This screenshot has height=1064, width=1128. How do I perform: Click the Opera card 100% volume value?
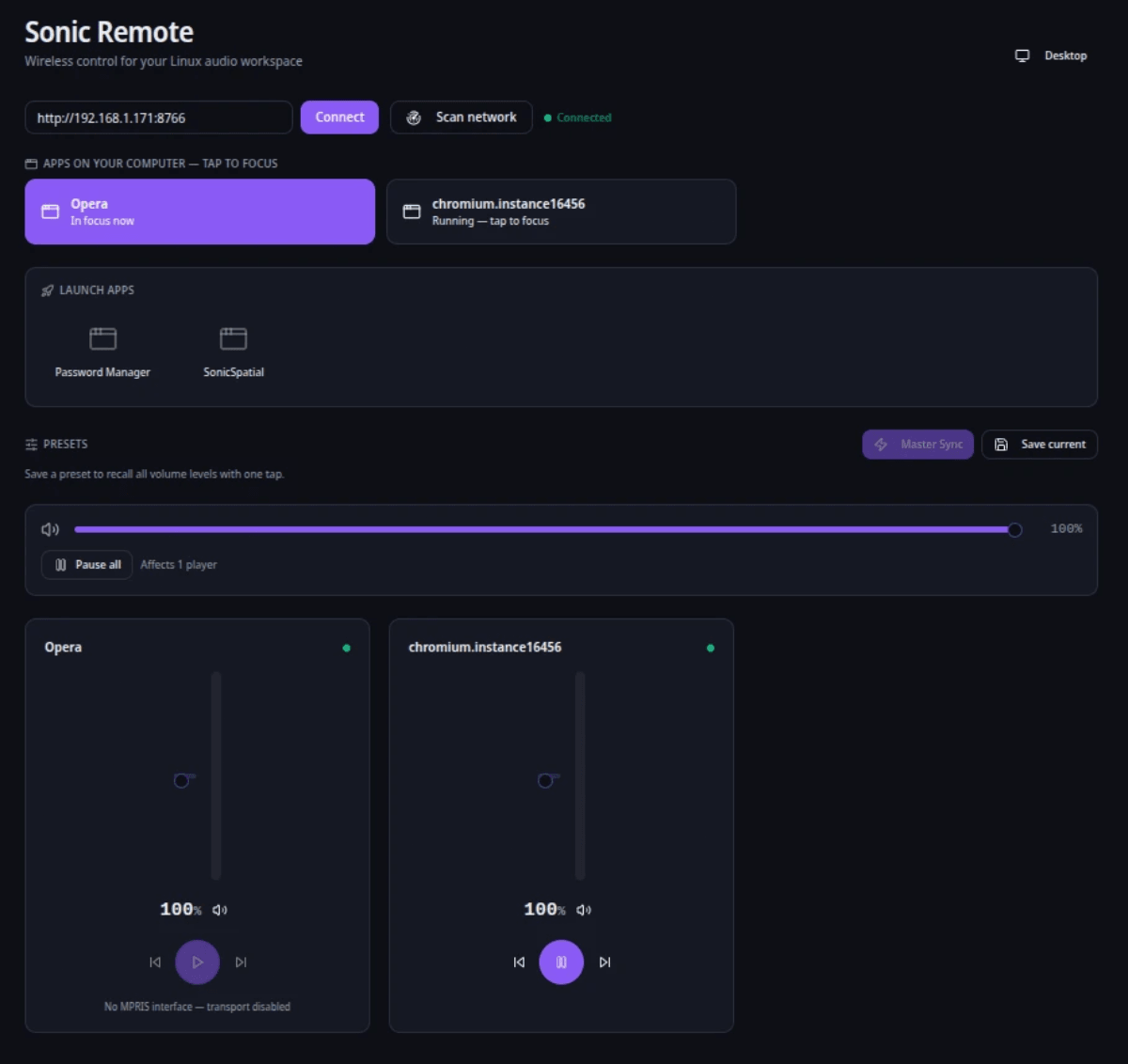(x=180, y=909)
